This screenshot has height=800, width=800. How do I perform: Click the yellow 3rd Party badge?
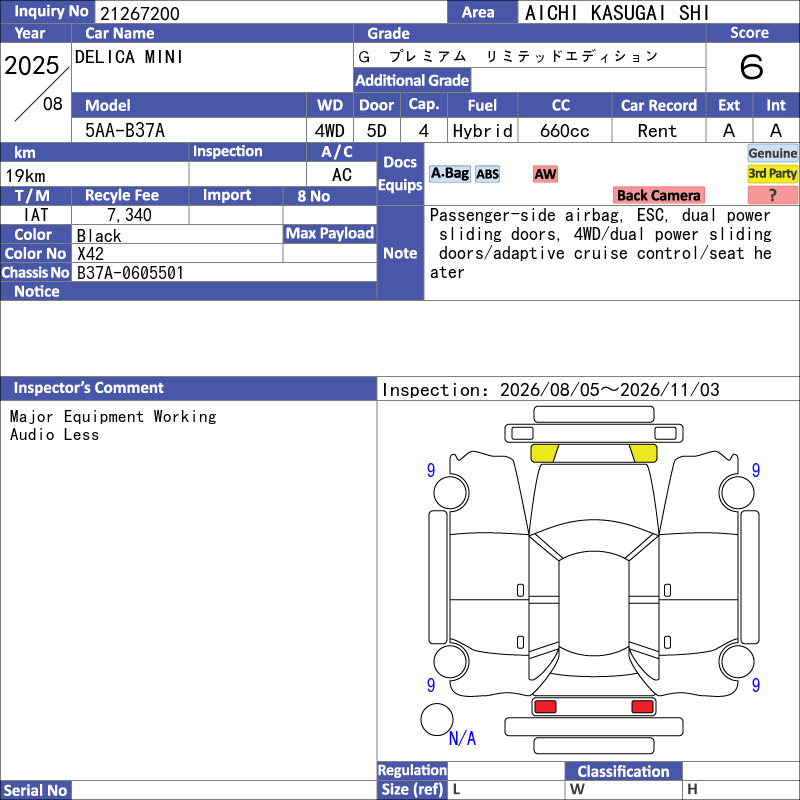coord(772,173)
